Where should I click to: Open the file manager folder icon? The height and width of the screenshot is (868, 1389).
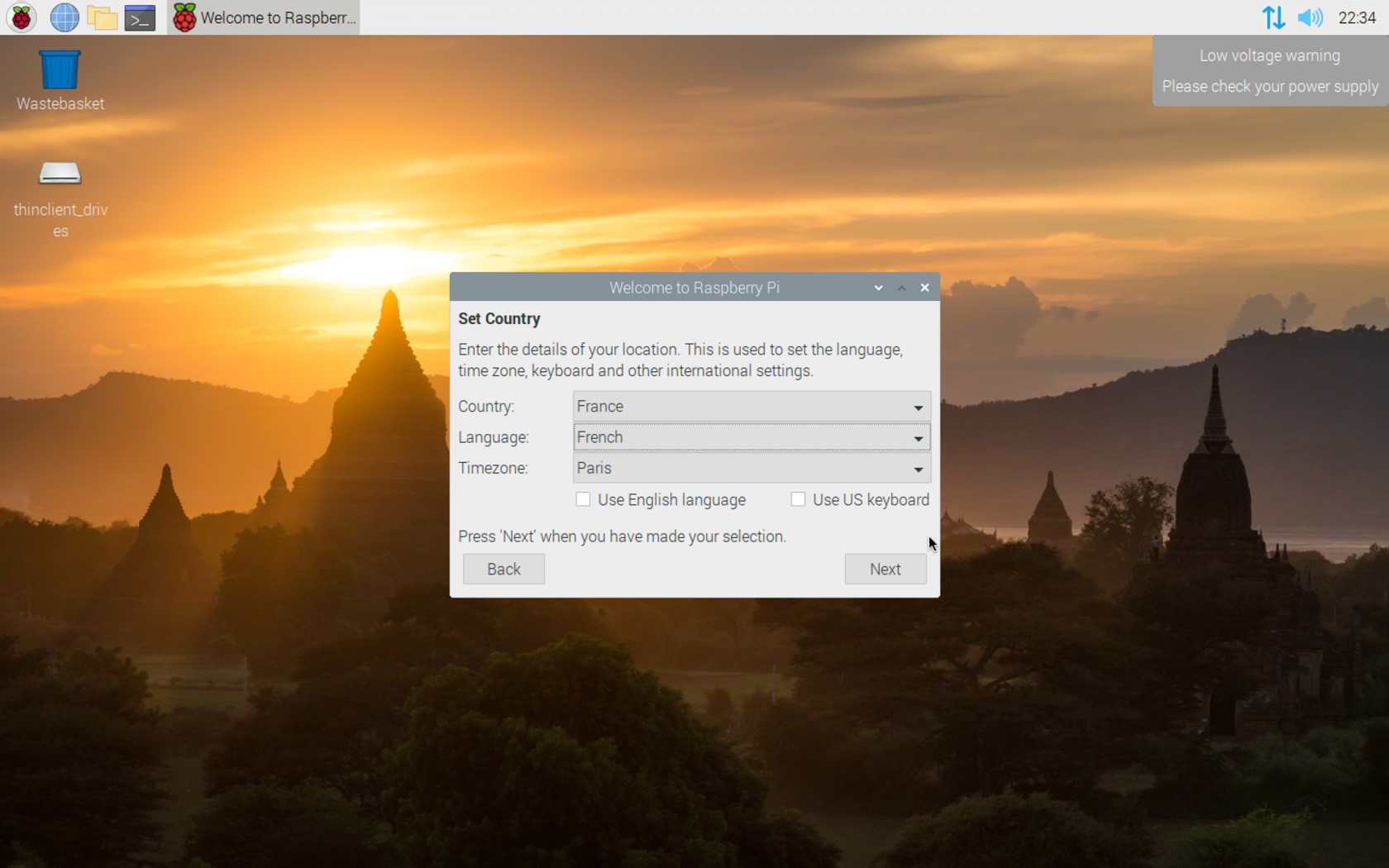103,17
